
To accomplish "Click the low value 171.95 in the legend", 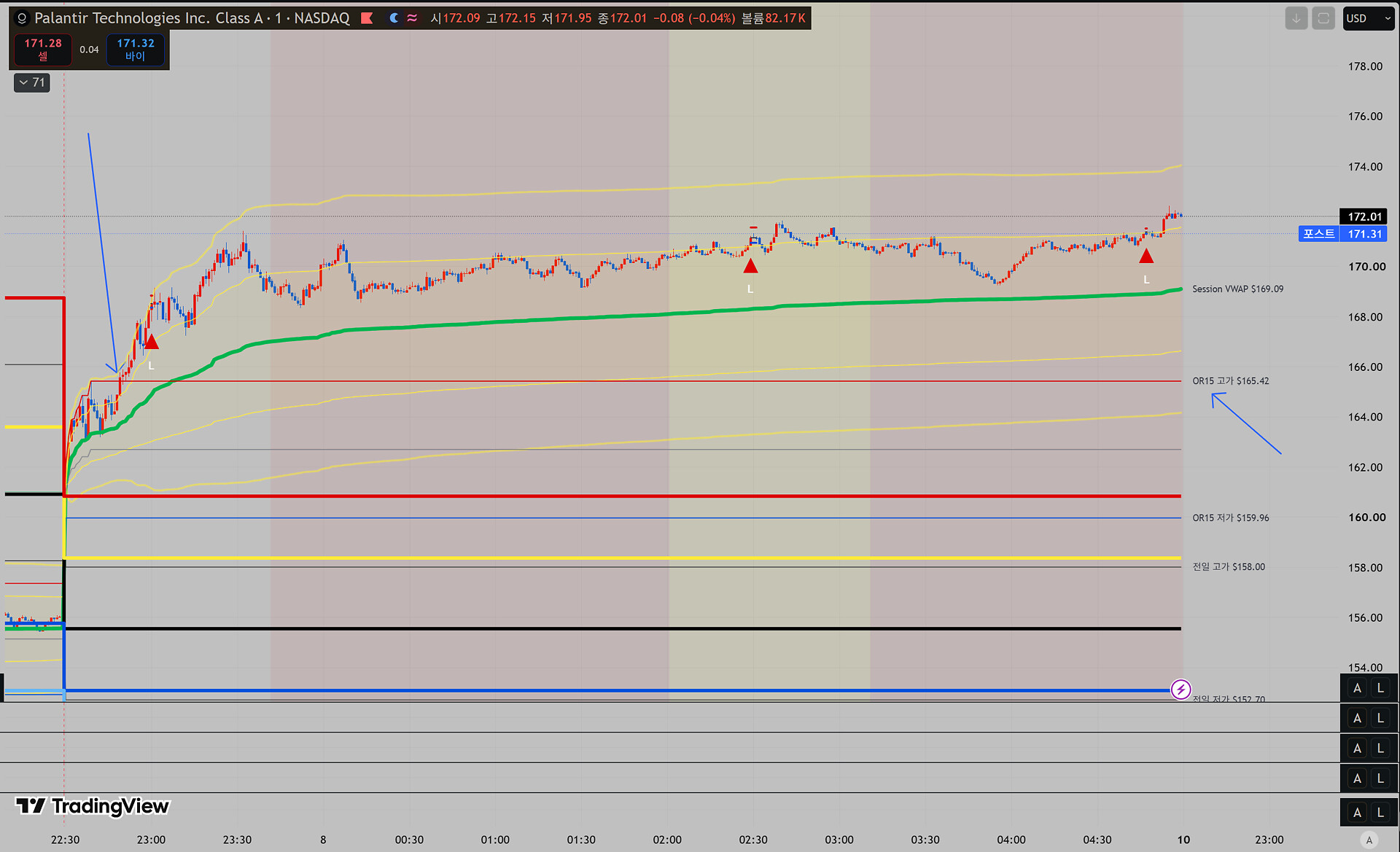I will [572, 18].
